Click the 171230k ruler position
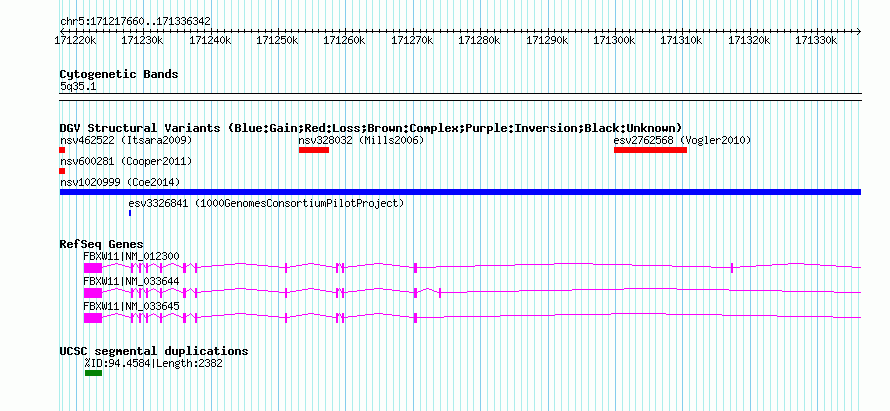The height and width of the screenshot is (411, 890). pyautogui.click(x=142, y=40)
